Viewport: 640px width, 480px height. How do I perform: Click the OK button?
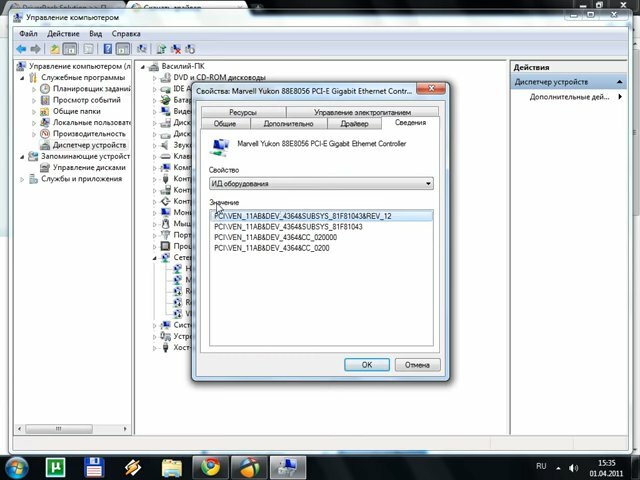367,364
